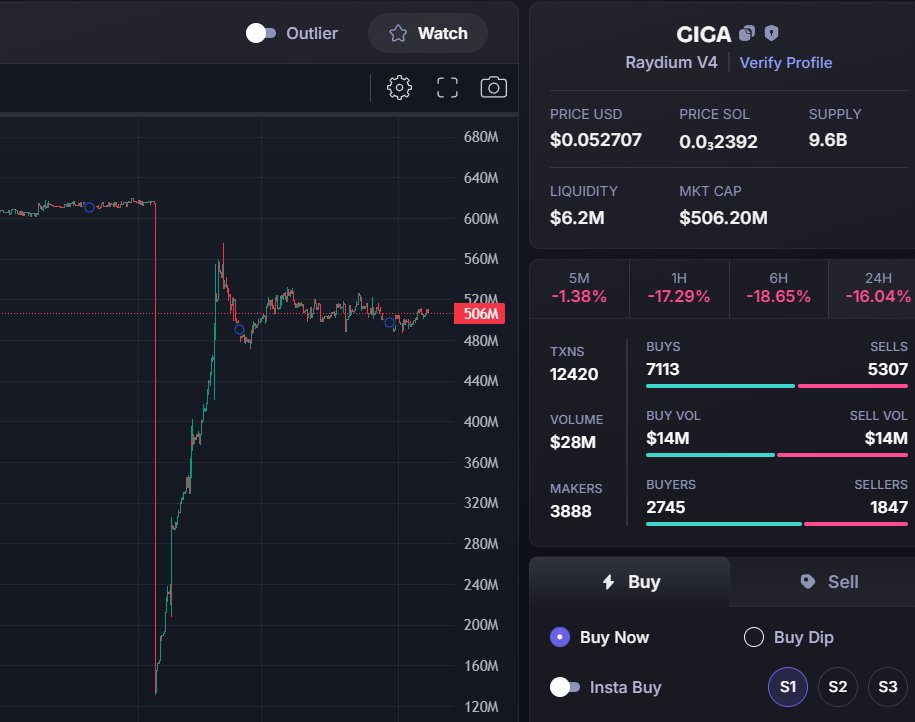The width and height of the screenshot is (915, 722).
Task: Click the $28M volume value
Action: click(x=572, y=442)
